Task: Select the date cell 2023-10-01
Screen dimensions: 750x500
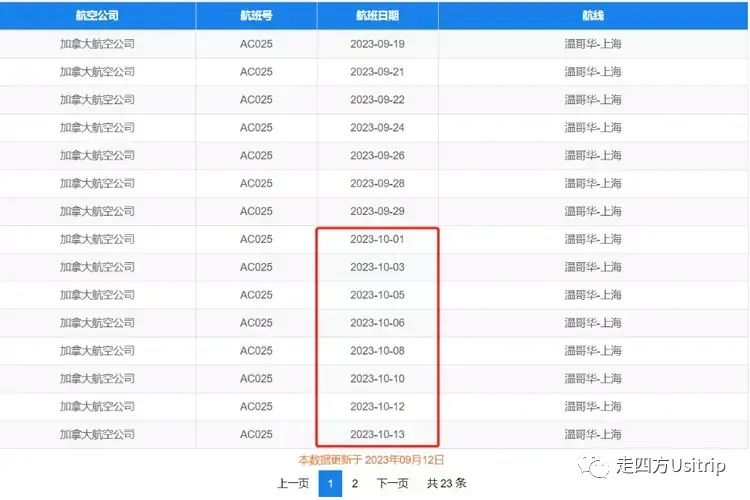Action: [x=377, y=239]
